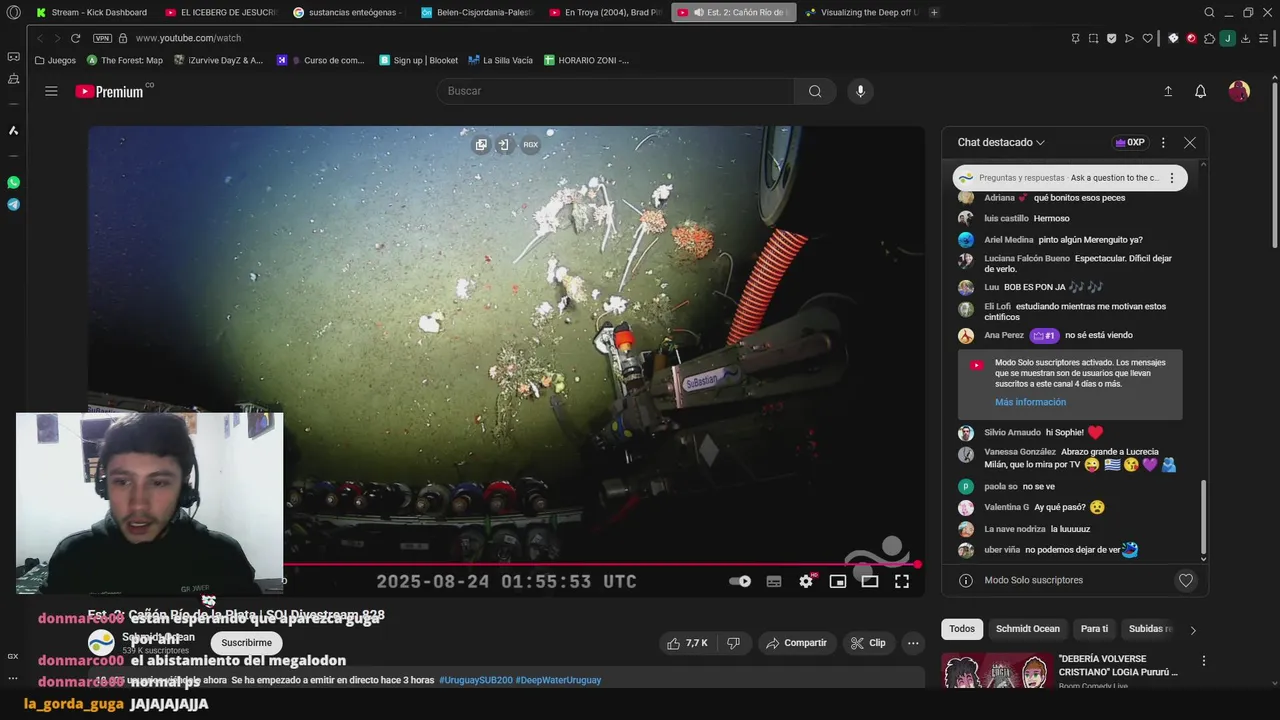Click Suscribirme to subscribe
The height and width of the screenshot is (720, 1280).
[x=246, y=643]
